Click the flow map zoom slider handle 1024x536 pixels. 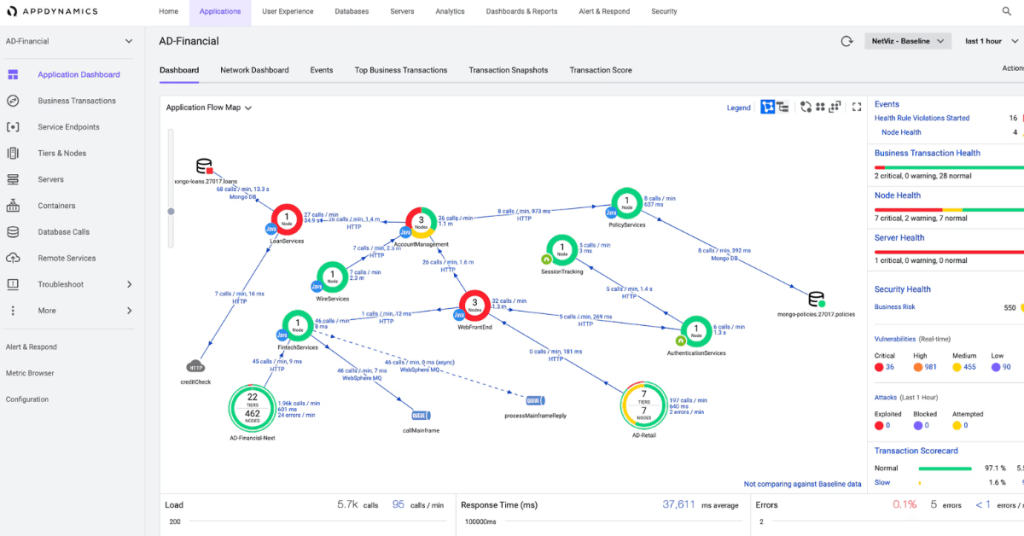pos(171,211)
